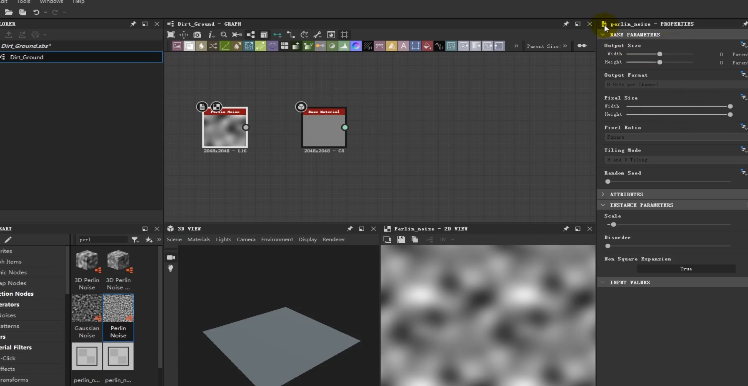Collapse the Input Values section
Image resolution: width=748 pixels, height=386 pixels.
tap(603, 282)
